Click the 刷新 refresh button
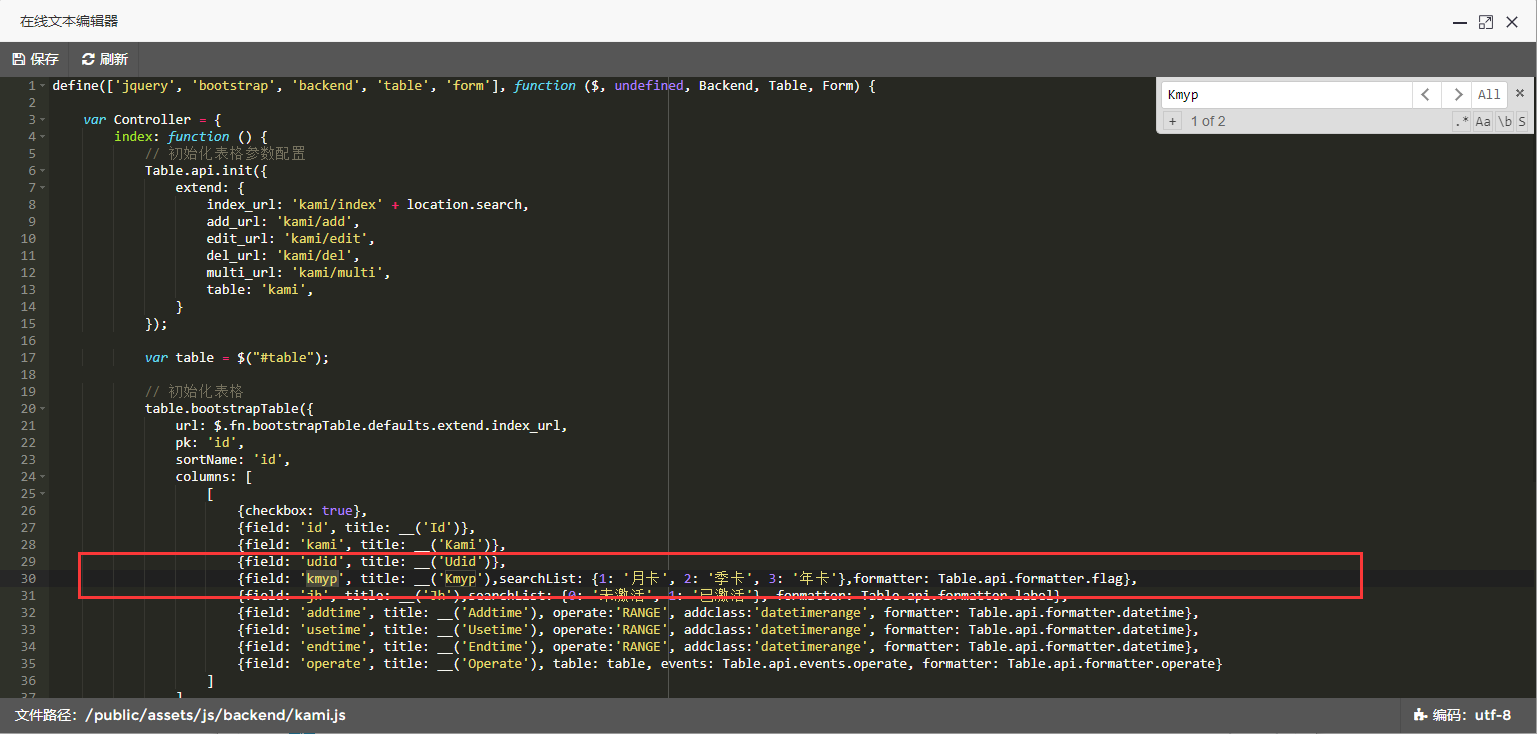This screenshot has height=734, width=1537. point(104,59)
